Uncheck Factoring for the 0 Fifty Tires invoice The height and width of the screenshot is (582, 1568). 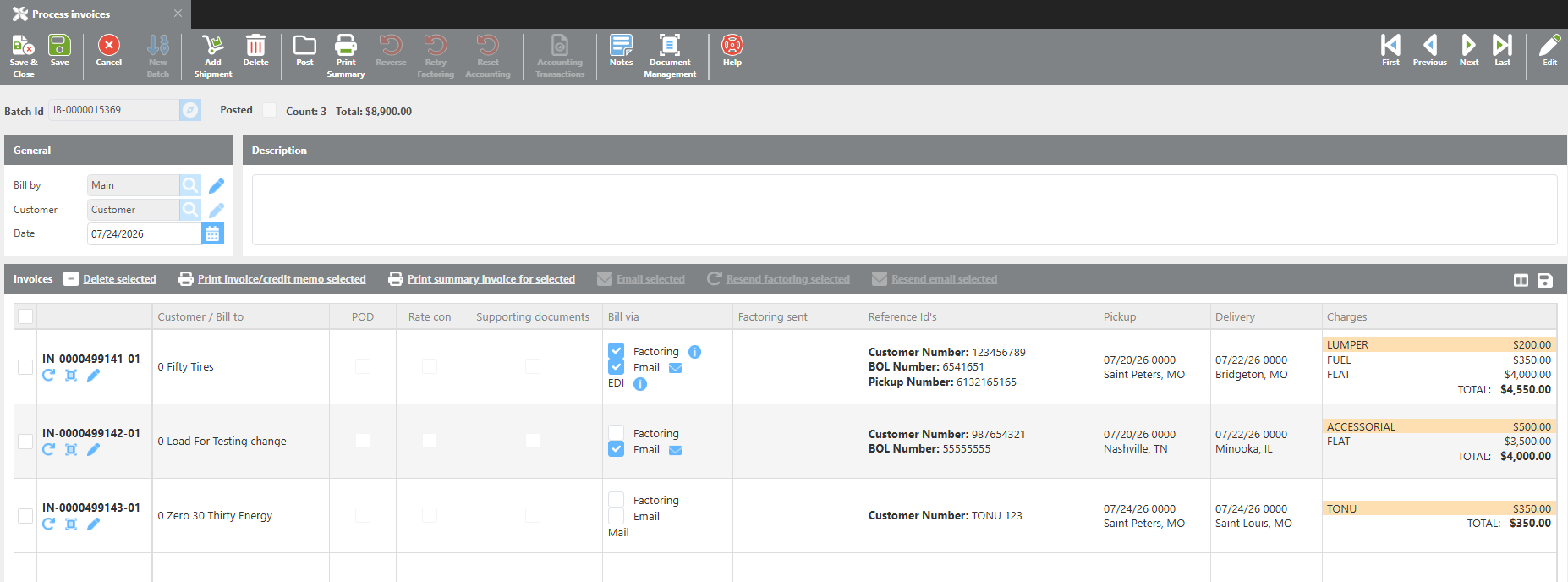[x=617, y=351]
